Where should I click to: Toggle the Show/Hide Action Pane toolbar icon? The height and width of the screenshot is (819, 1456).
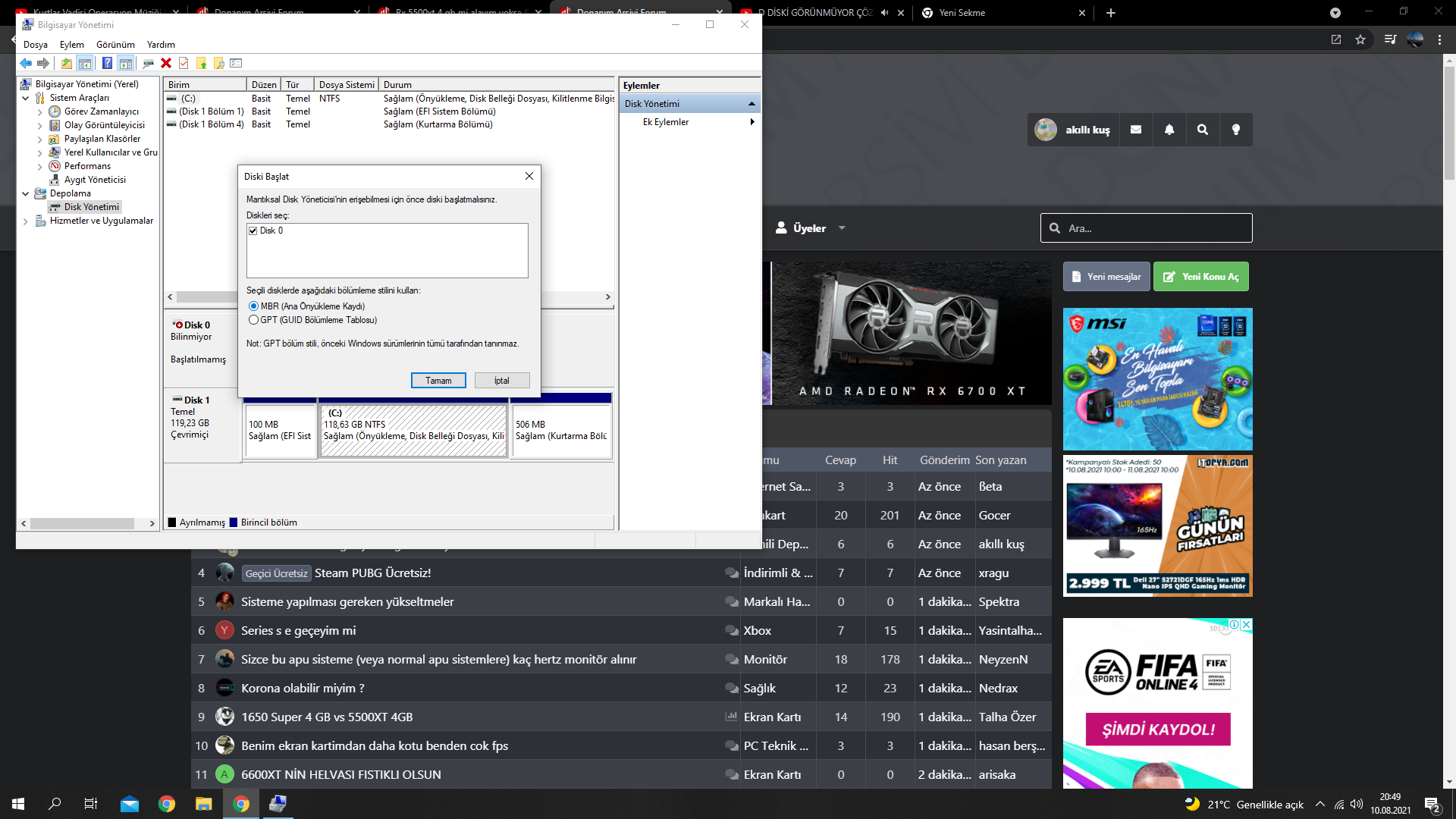tap(126, 64)
